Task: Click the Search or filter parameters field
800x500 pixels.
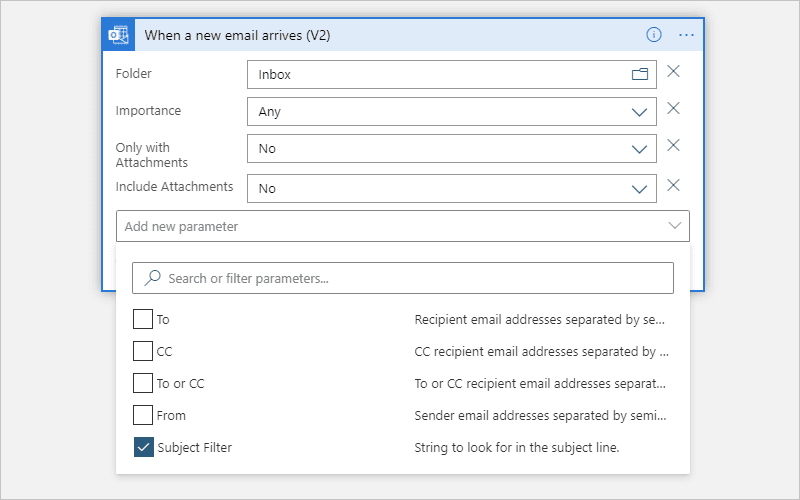Action: tap(403, 278)
